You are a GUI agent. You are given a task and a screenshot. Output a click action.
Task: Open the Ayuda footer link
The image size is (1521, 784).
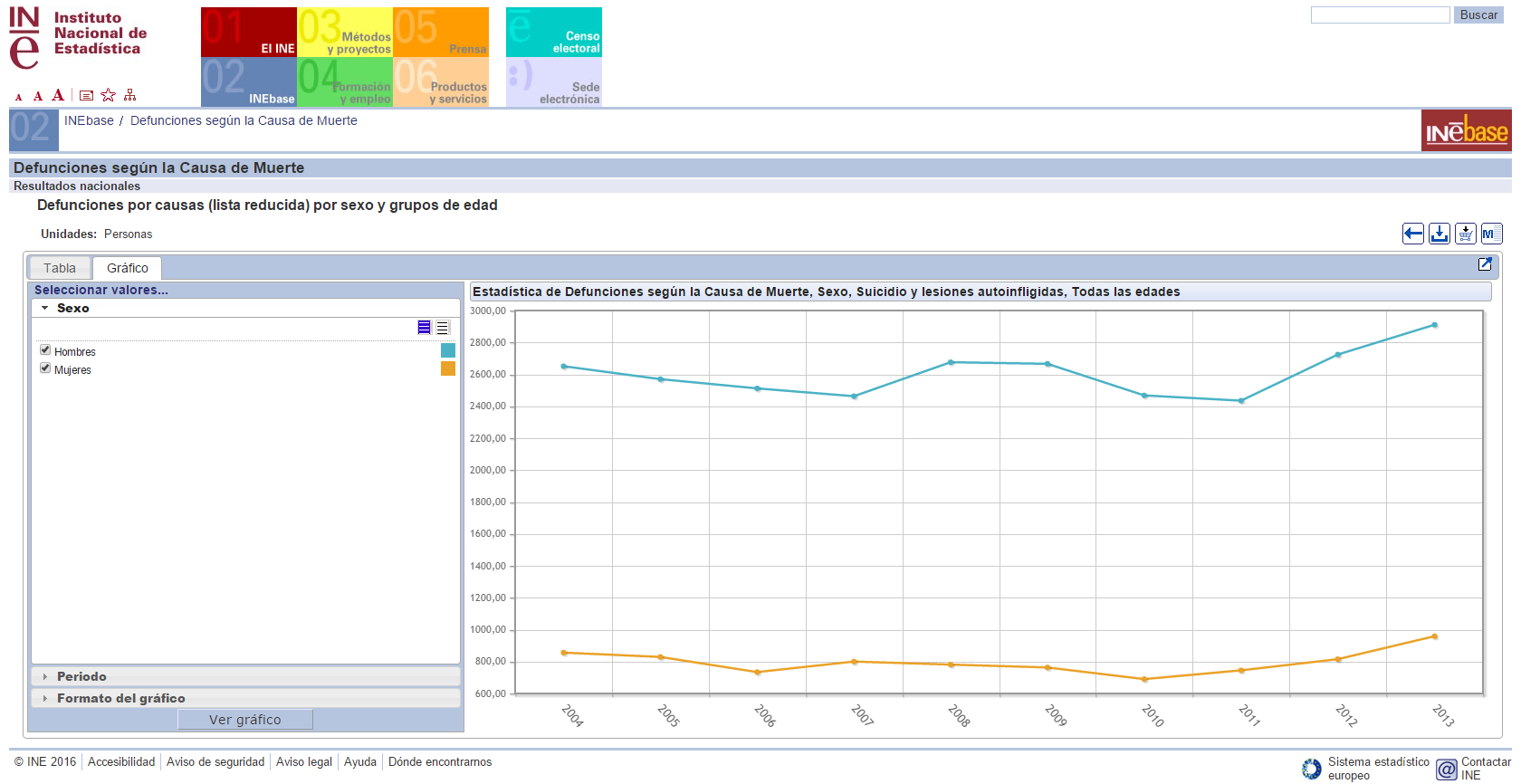(360, 761)
